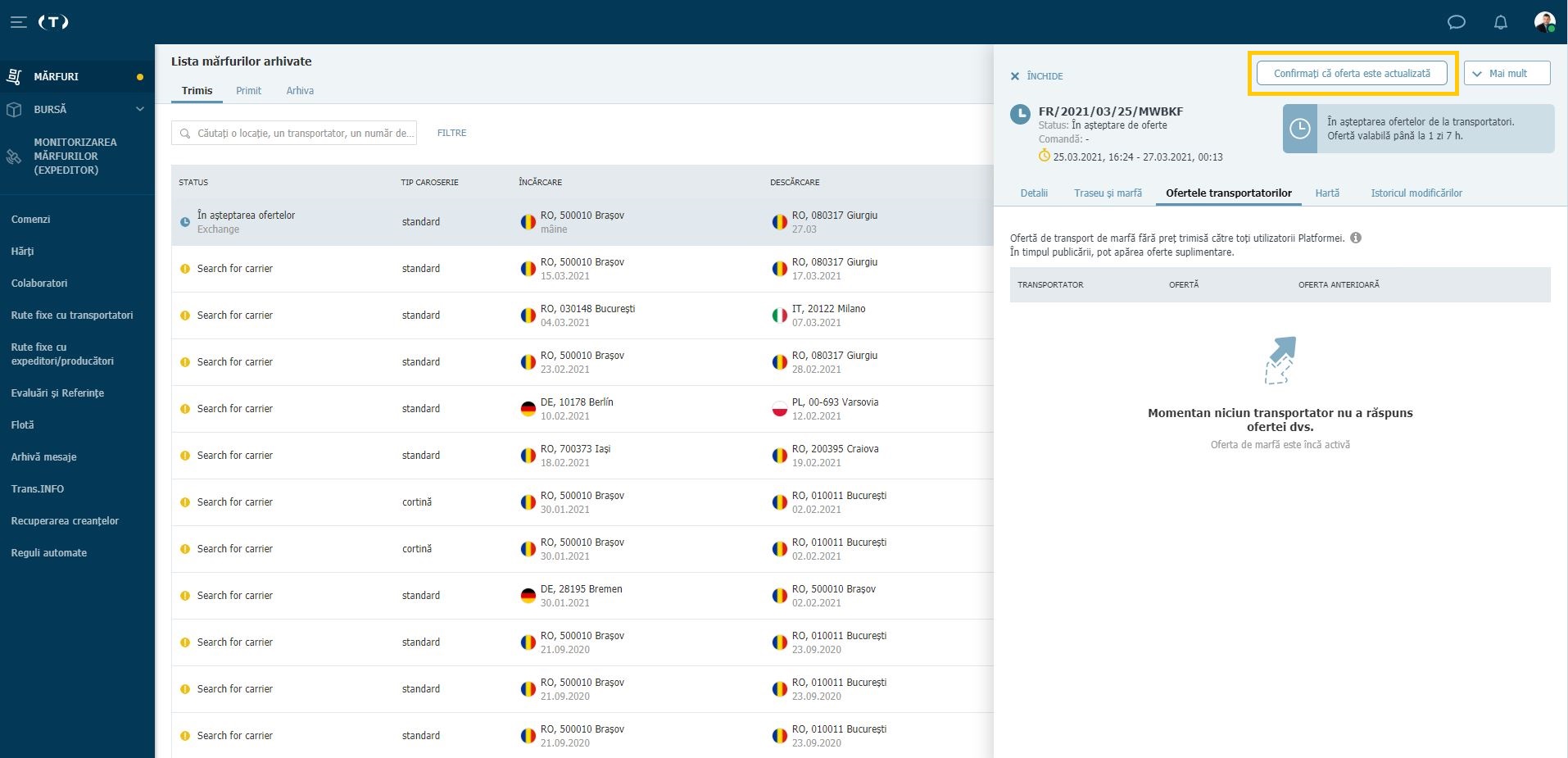The width and height of the screenshot is (1568, 758).
Task: Click the large clock icon in waiting banner
Action: 1300,129
